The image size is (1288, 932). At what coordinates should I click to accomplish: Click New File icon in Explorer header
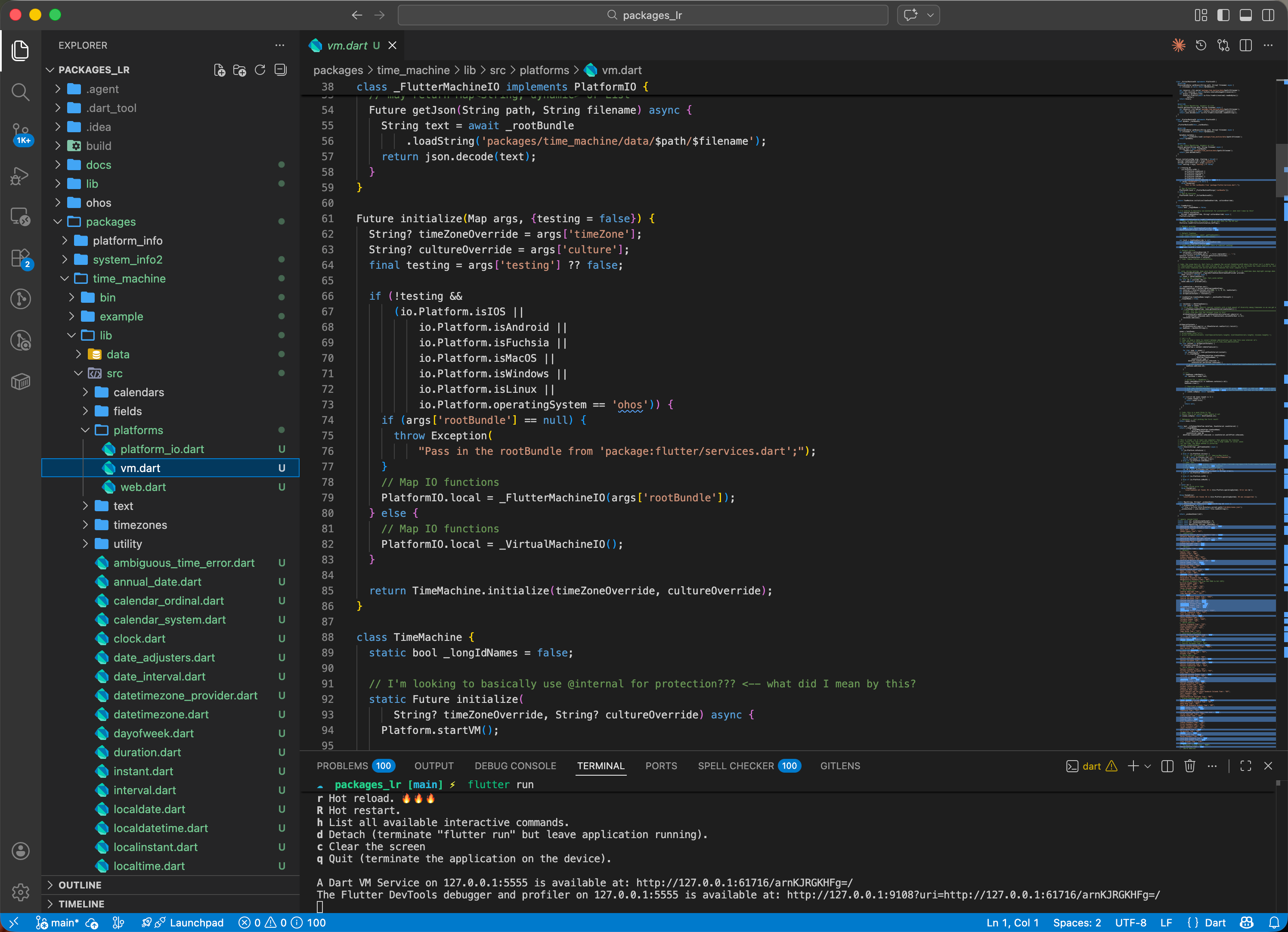219,70
